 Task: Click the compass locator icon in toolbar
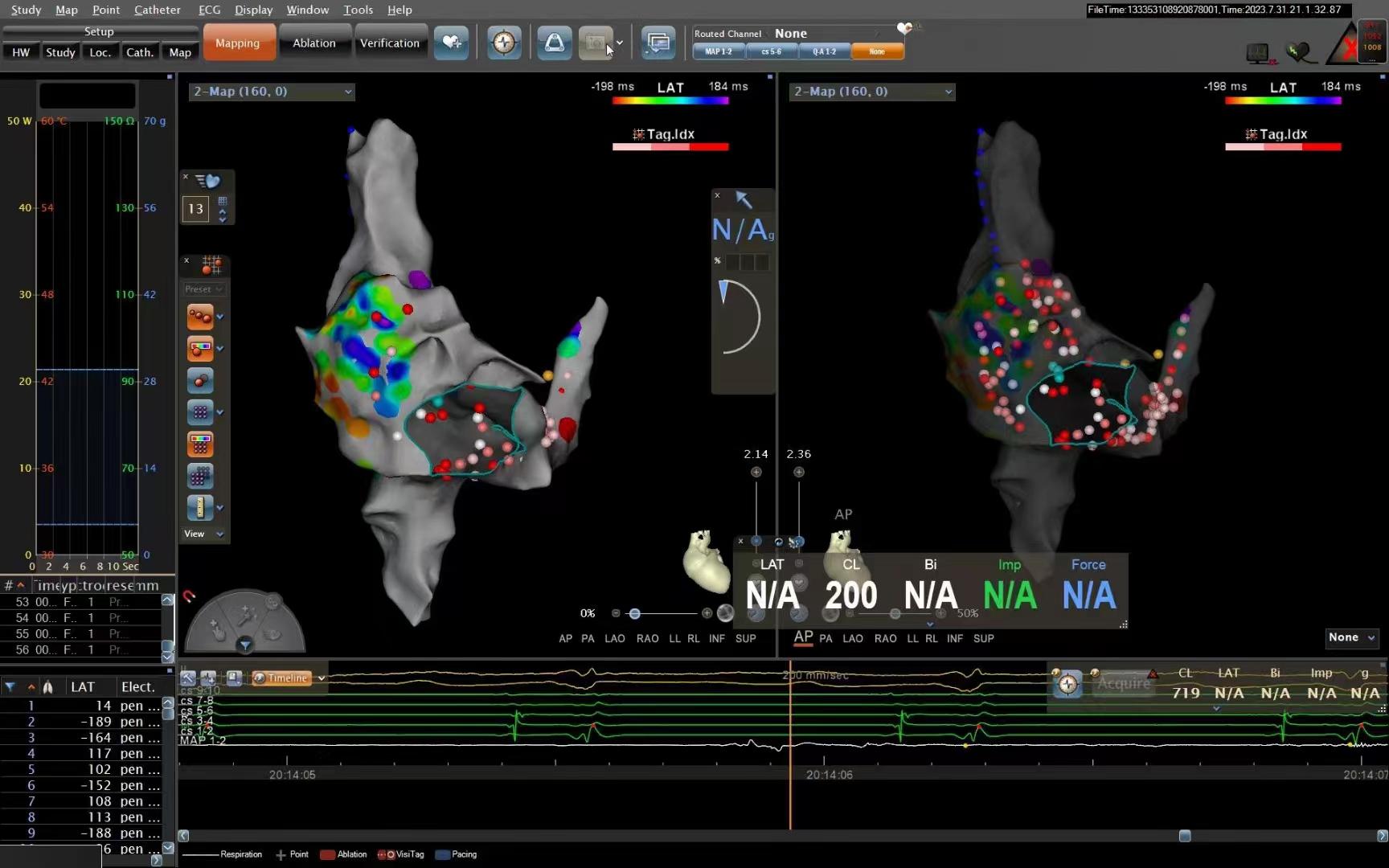504,43
